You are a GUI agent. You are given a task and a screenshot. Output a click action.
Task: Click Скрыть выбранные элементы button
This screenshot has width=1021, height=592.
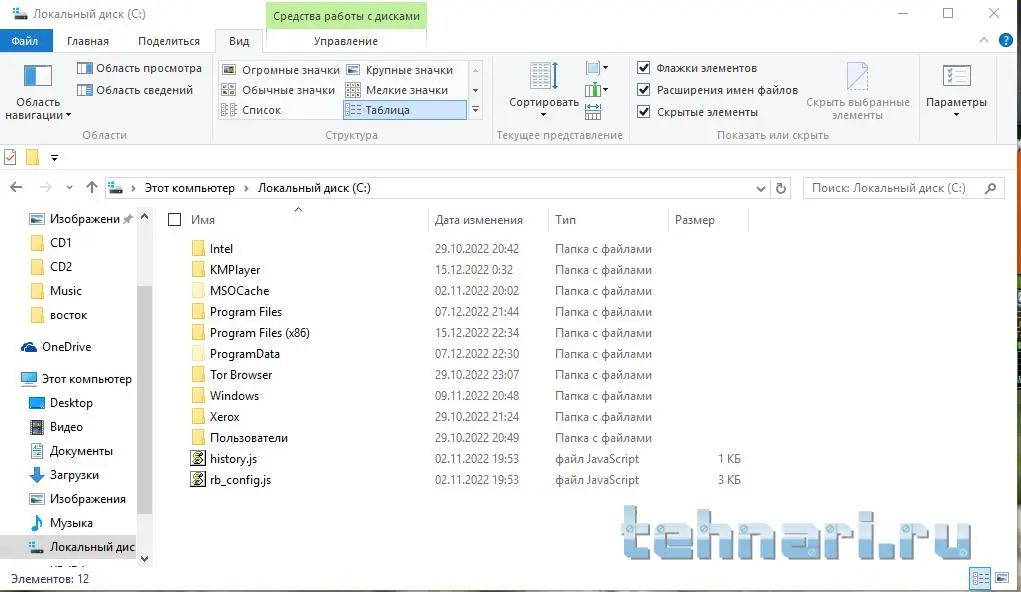point(858,91)
